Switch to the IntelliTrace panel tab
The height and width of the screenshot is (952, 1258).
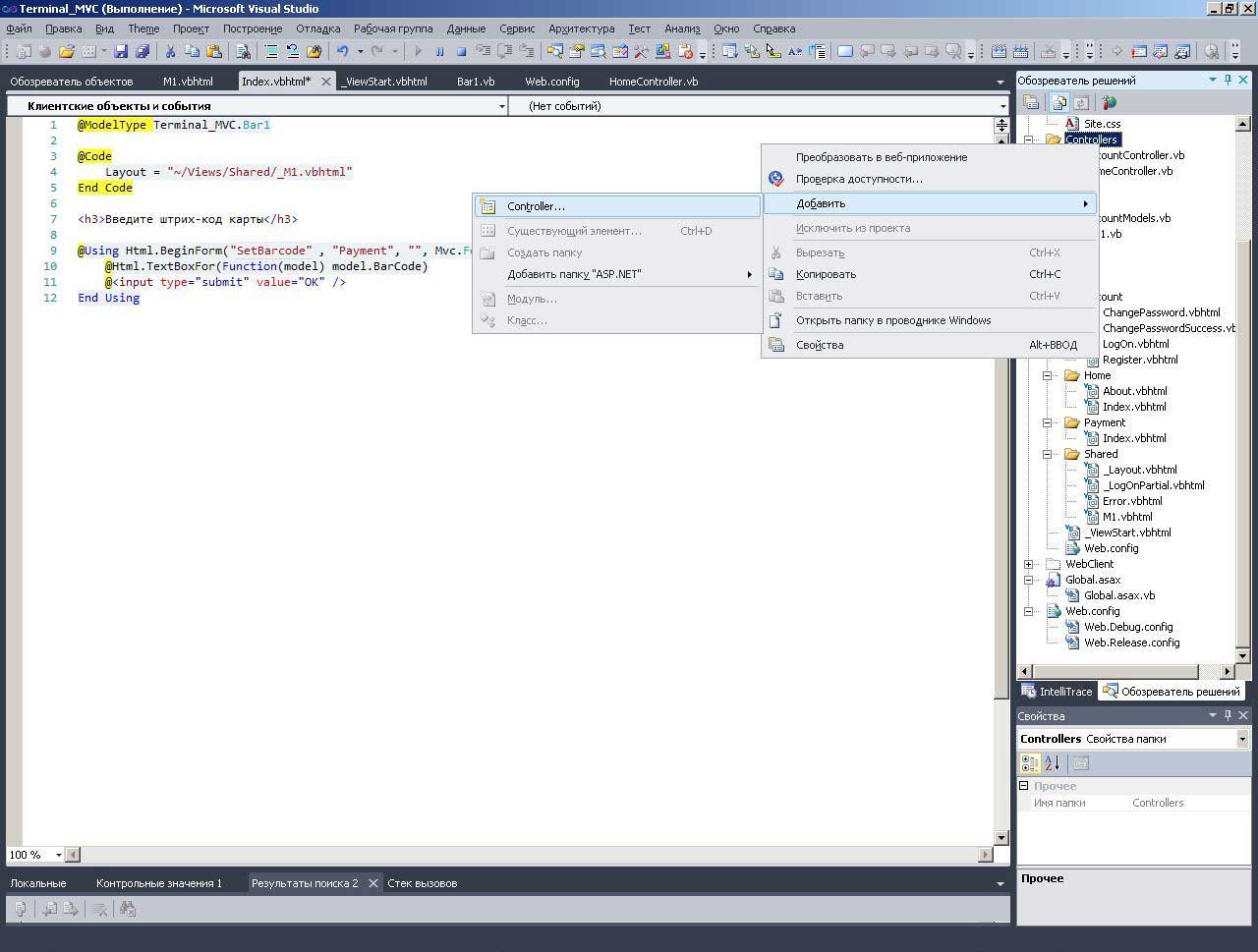(x=1058, y=692)
